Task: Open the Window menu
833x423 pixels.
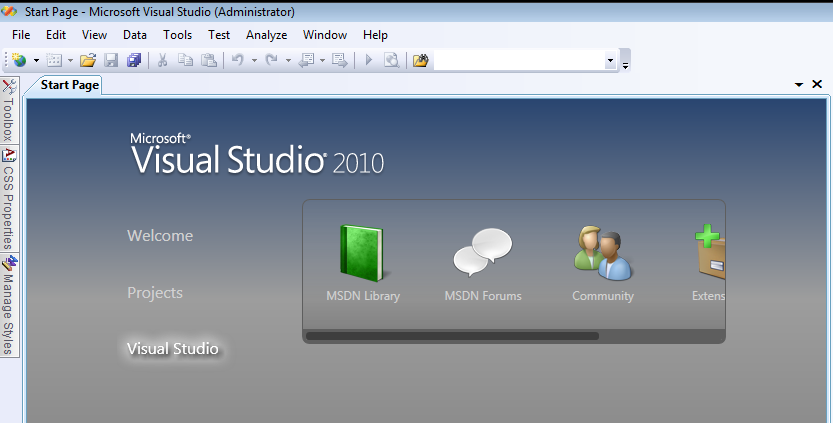Action: (325, 35)
